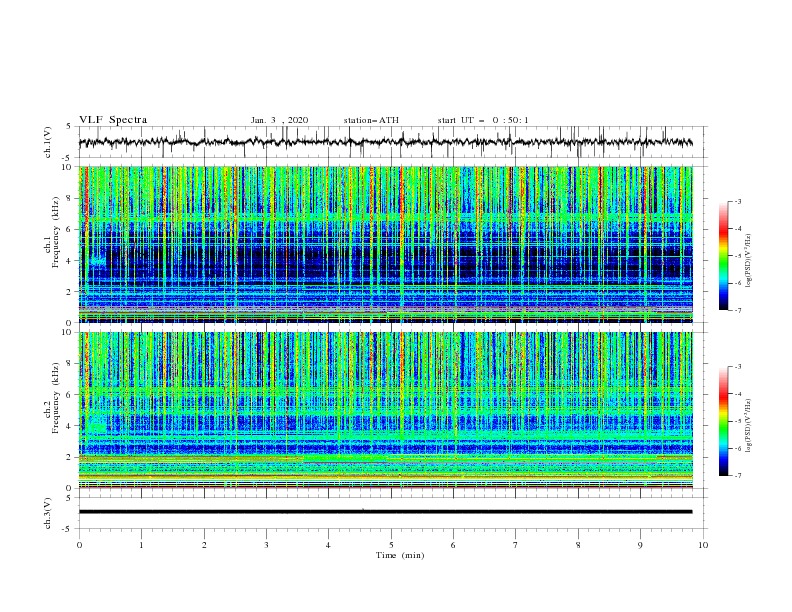Click the ch.2 spectrogram lower panel
Viewport: 792px width, 612px height.
pos(385,410)
